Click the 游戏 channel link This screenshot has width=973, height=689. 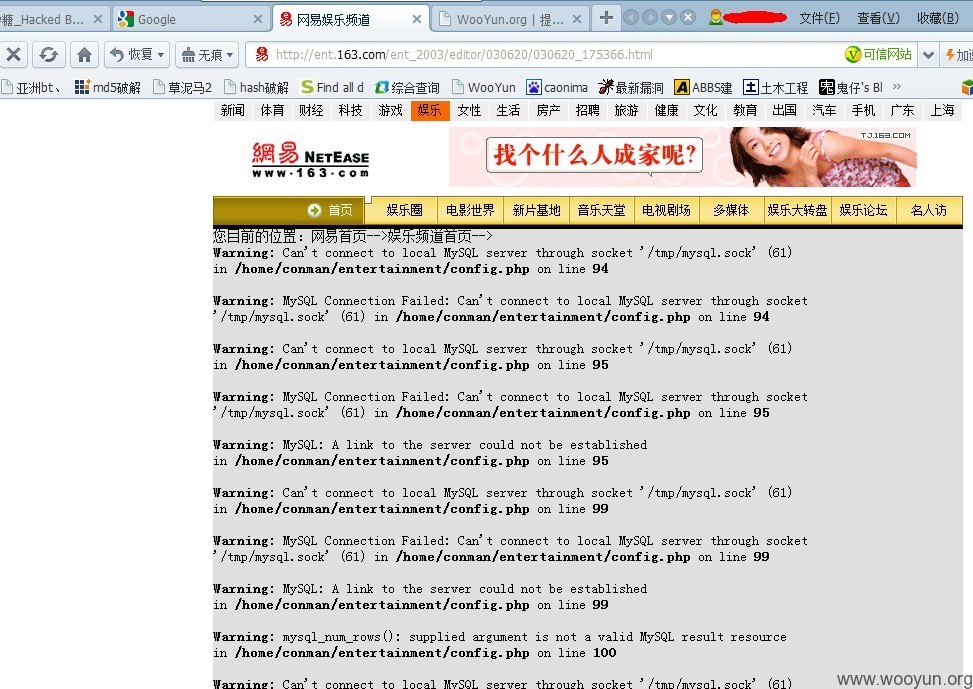pos(390,110)
